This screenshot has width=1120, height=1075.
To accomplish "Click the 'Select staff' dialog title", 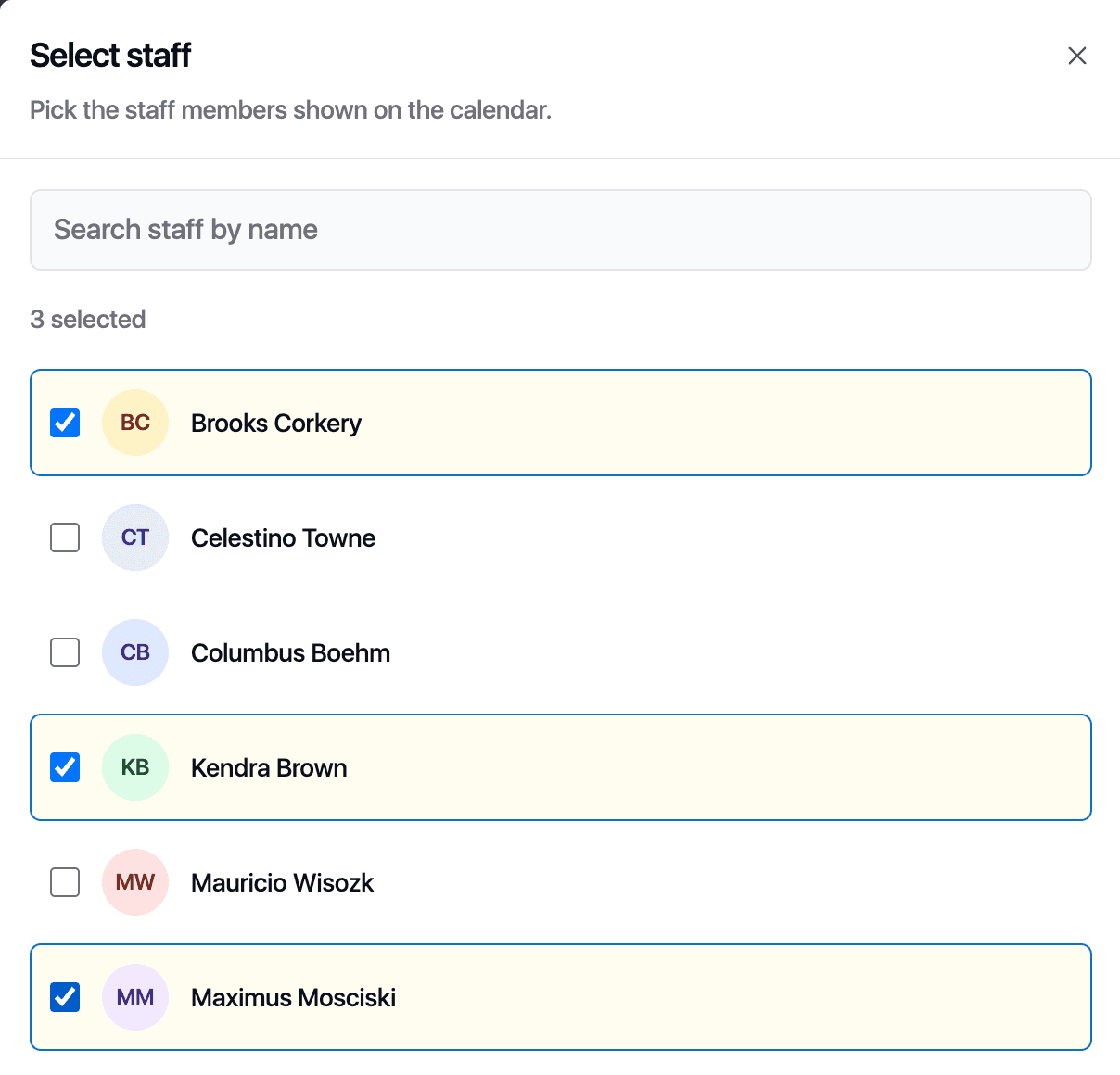I will (110, 56).
